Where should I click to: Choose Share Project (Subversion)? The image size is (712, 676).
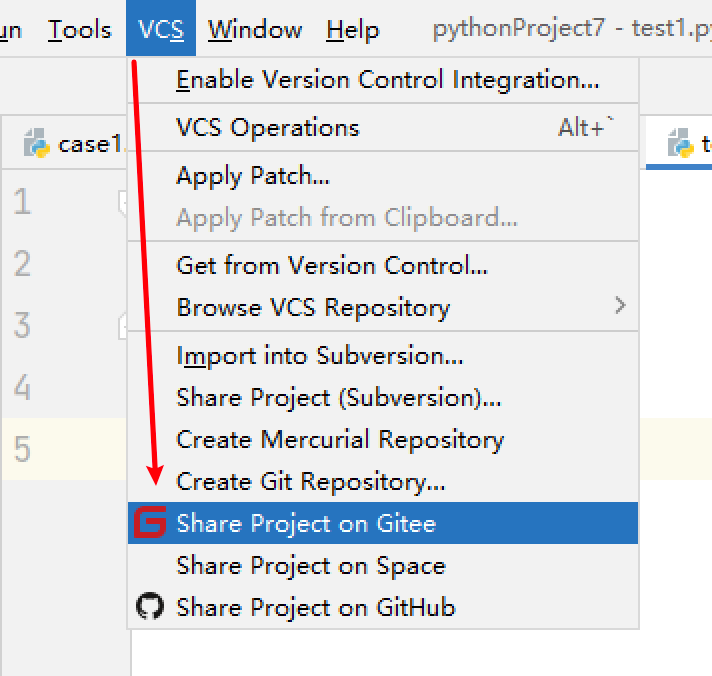tap(339, 398)
